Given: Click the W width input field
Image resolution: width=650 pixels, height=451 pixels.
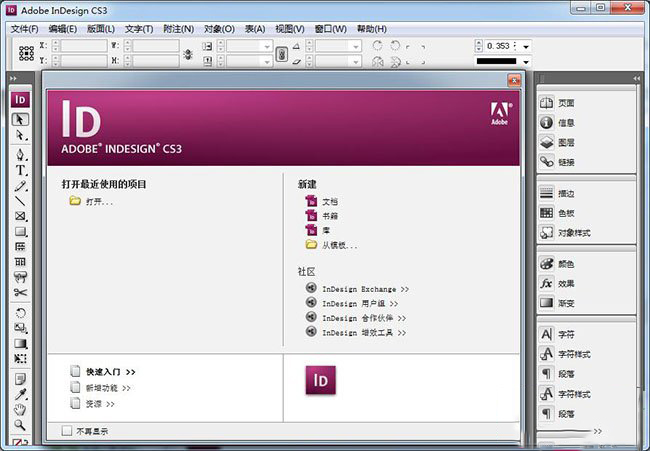Looking at the screenshot, I should [156, 46].
